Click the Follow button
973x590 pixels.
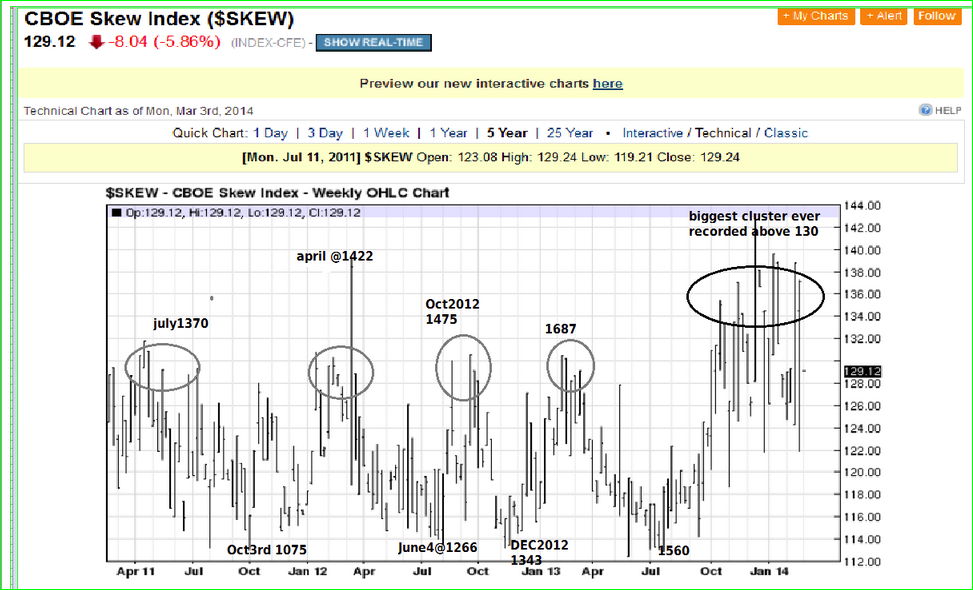[936, 16]
